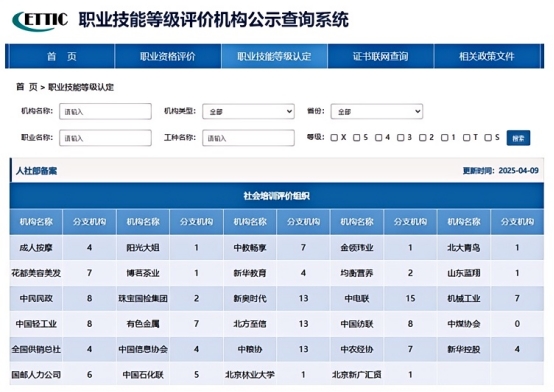Open the 珠宝国检集团 organization entry

coord(143,298)
